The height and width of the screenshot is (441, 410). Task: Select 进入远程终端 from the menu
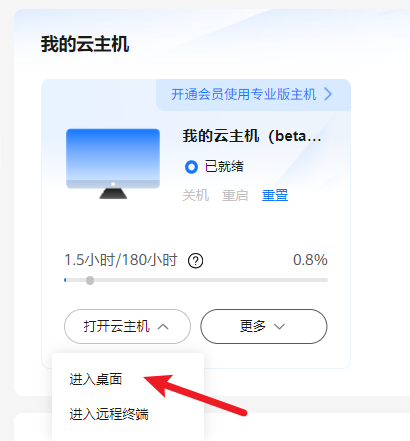(109, 414)
